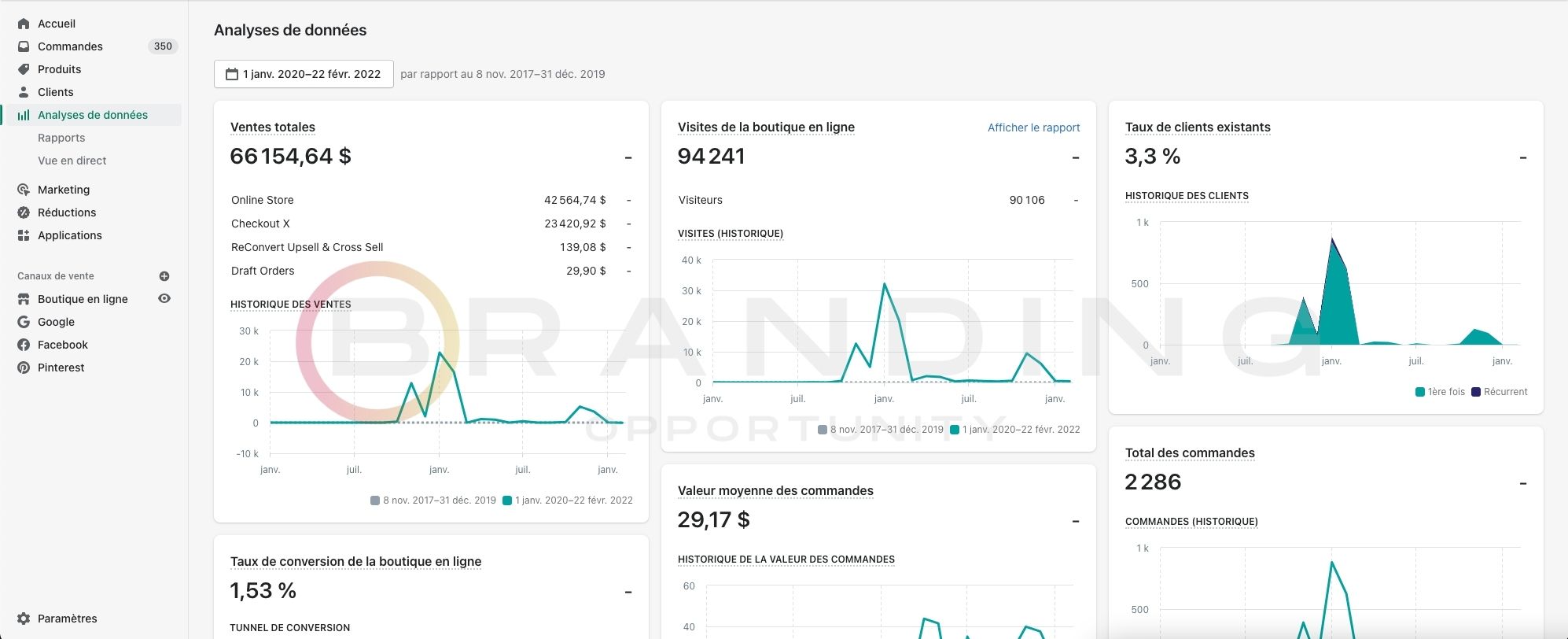Open the date range picker 1 janv. 2020–22 févr. 2022
1568x639 pixels.
coord(304,74)
